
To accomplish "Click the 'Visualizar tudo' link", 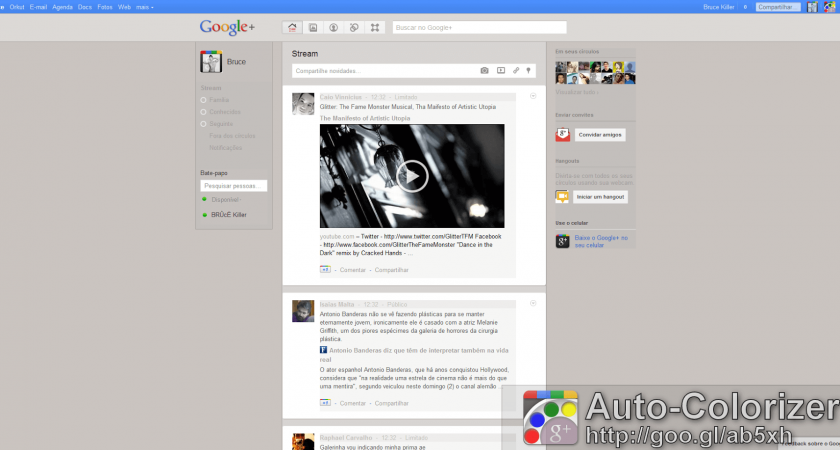I will pyautogui.click(x=577, y=92).
